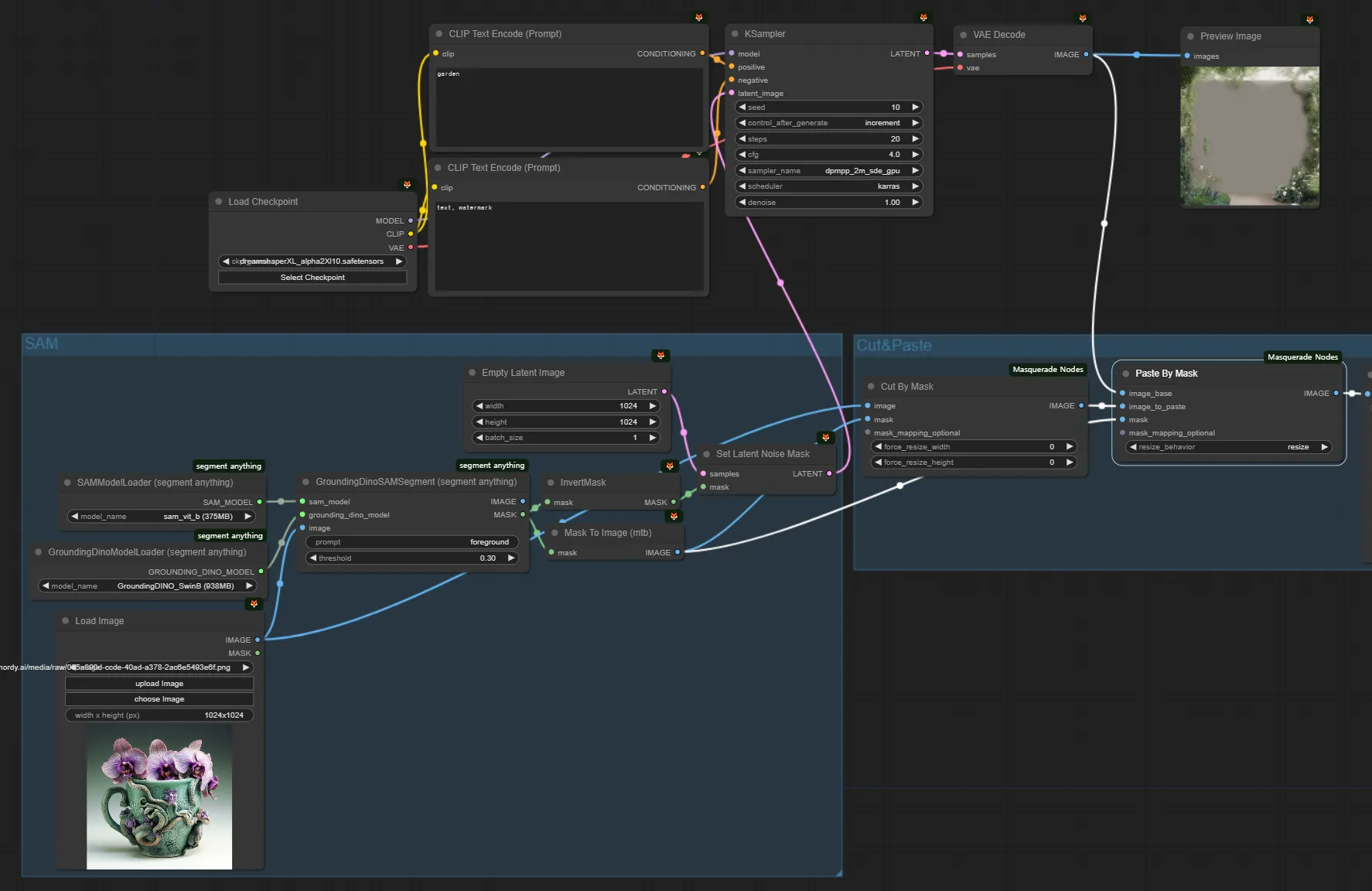Click the Set Latent Noise Mask node title
This screenshot has width=1372, height=891.
(763, 454)
